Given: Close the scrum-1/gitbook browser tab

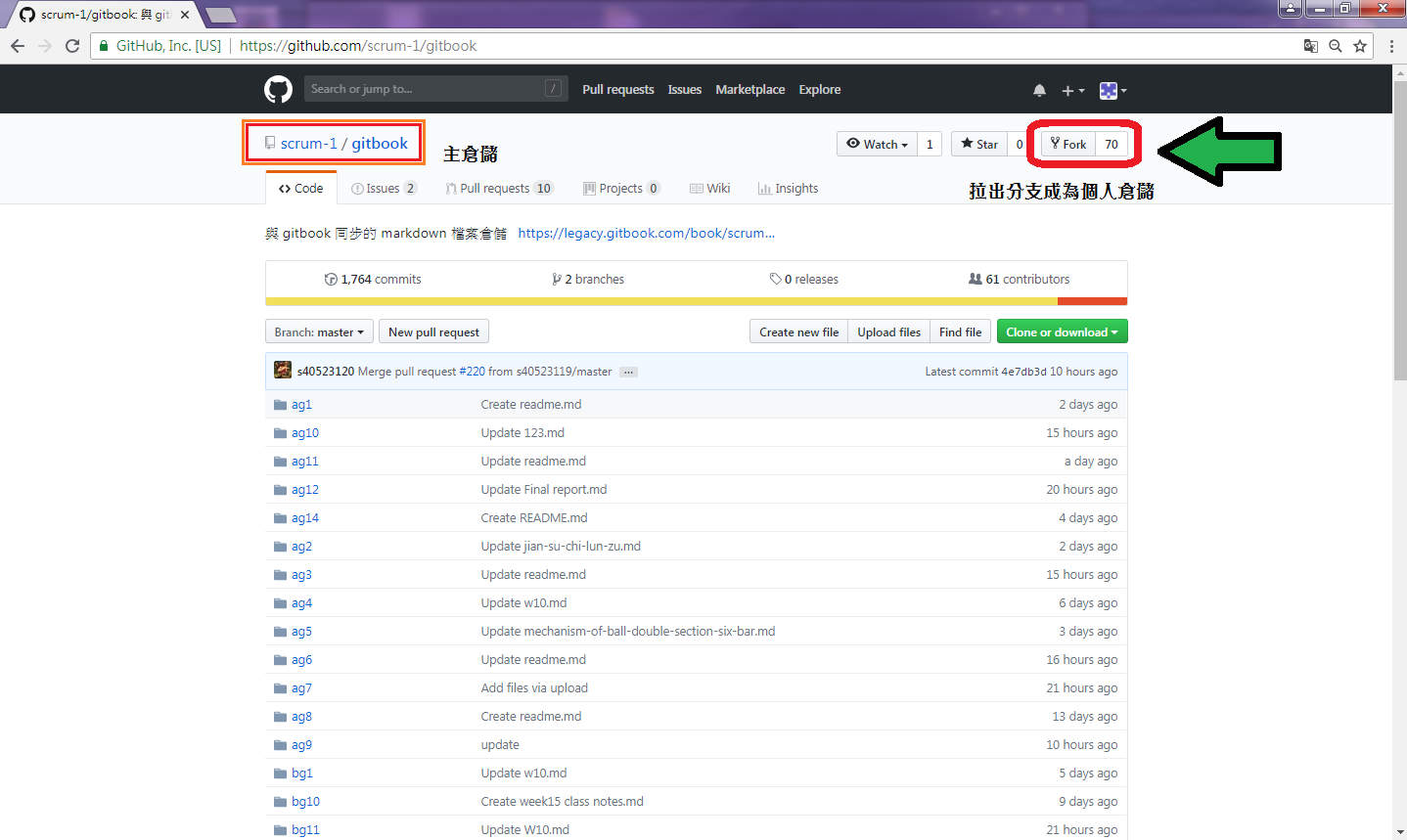Looking at the screenshot, I should pyautogui.click(x=185, y=15).
